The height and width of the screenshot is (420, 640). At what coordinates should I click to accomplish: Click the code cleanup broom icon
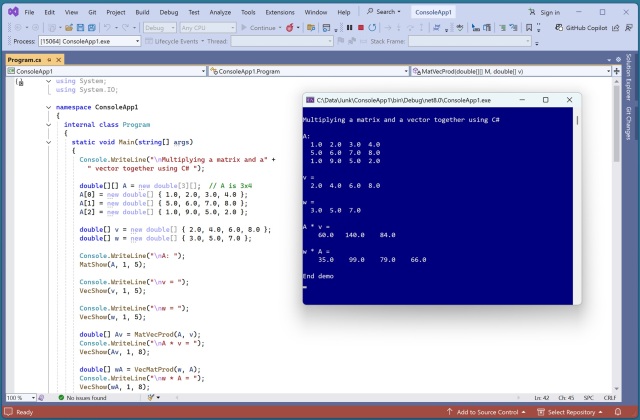point(151,397)
